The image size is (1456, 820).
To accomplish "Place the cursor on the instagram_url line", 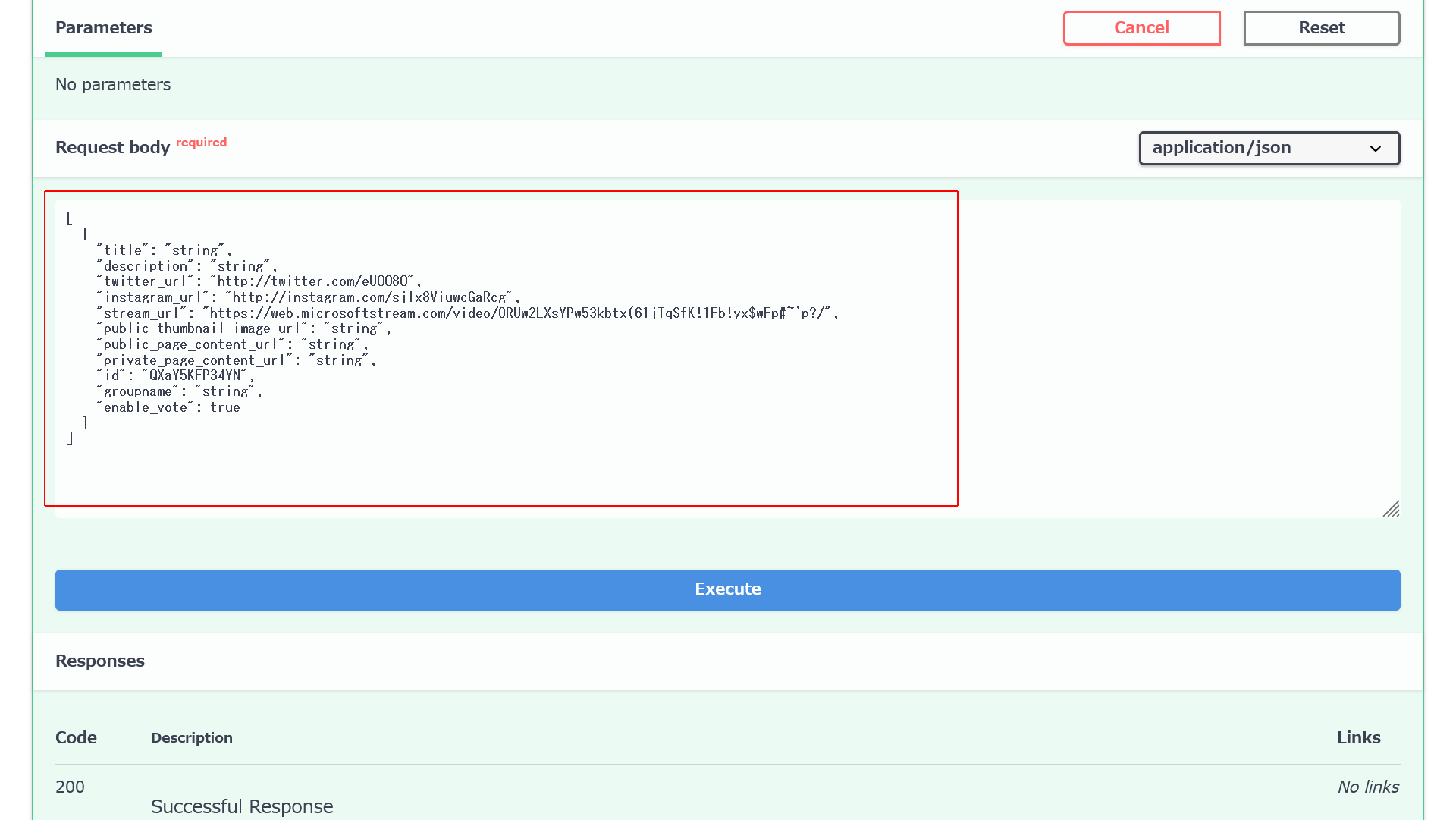I will point(309,297).
